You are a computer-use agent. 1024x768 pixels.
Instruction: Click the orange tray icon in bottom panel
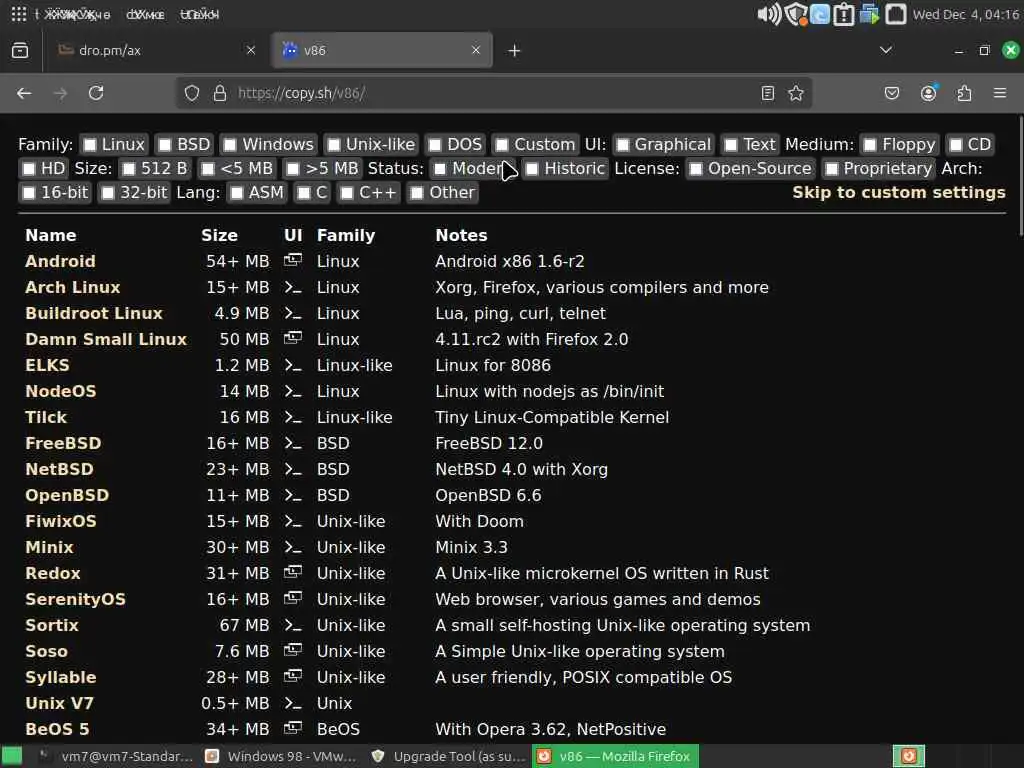tap(908, 756)
